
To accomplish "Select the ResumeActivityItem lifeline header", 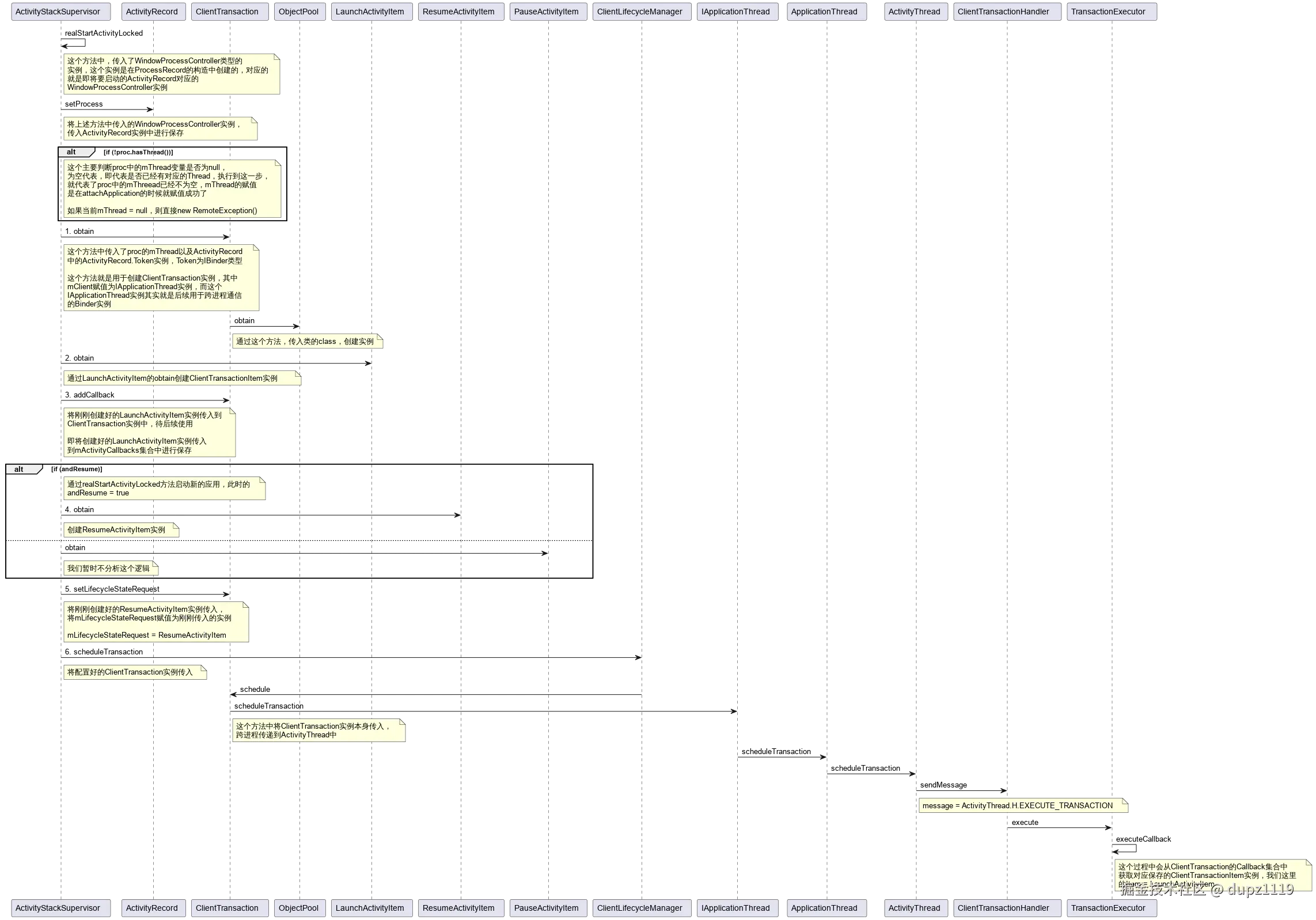I will coord(460,11).
